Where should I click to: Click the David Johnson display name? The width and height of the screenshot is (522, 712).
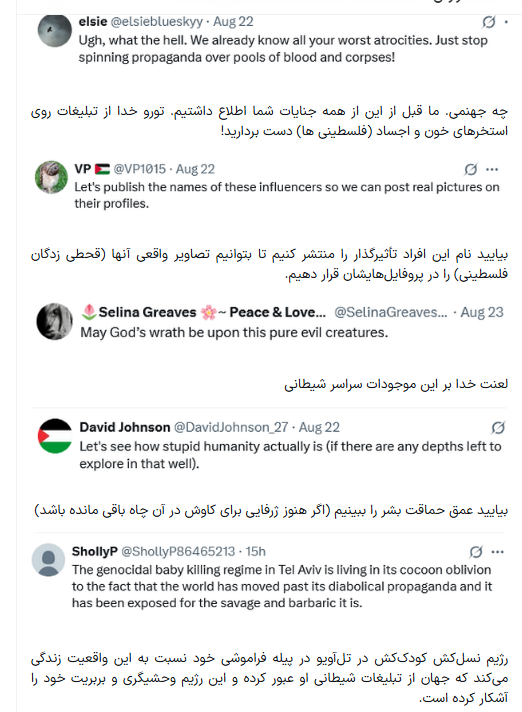pyautogui.click(x=125, y=427)
